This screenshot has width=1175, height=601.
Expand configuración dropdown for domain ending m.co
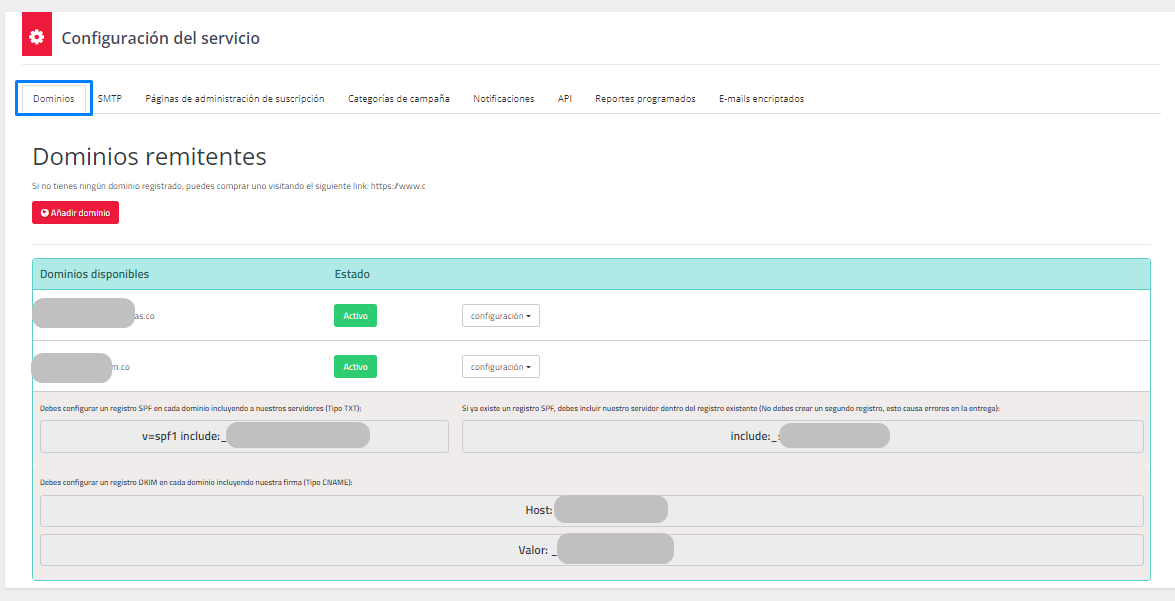point(500,367)
